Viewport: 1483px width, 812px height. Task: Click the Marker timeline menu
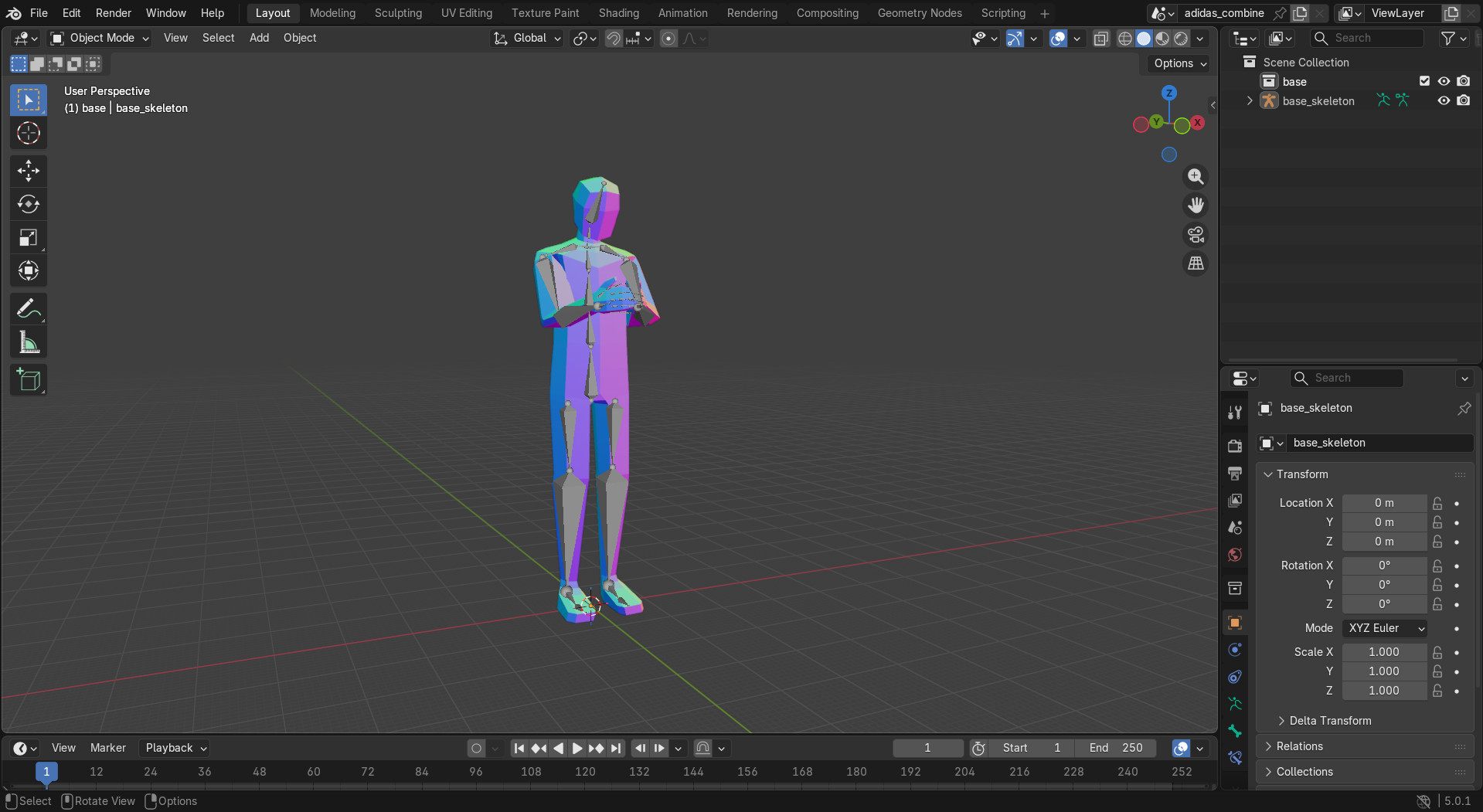(108, 748)
